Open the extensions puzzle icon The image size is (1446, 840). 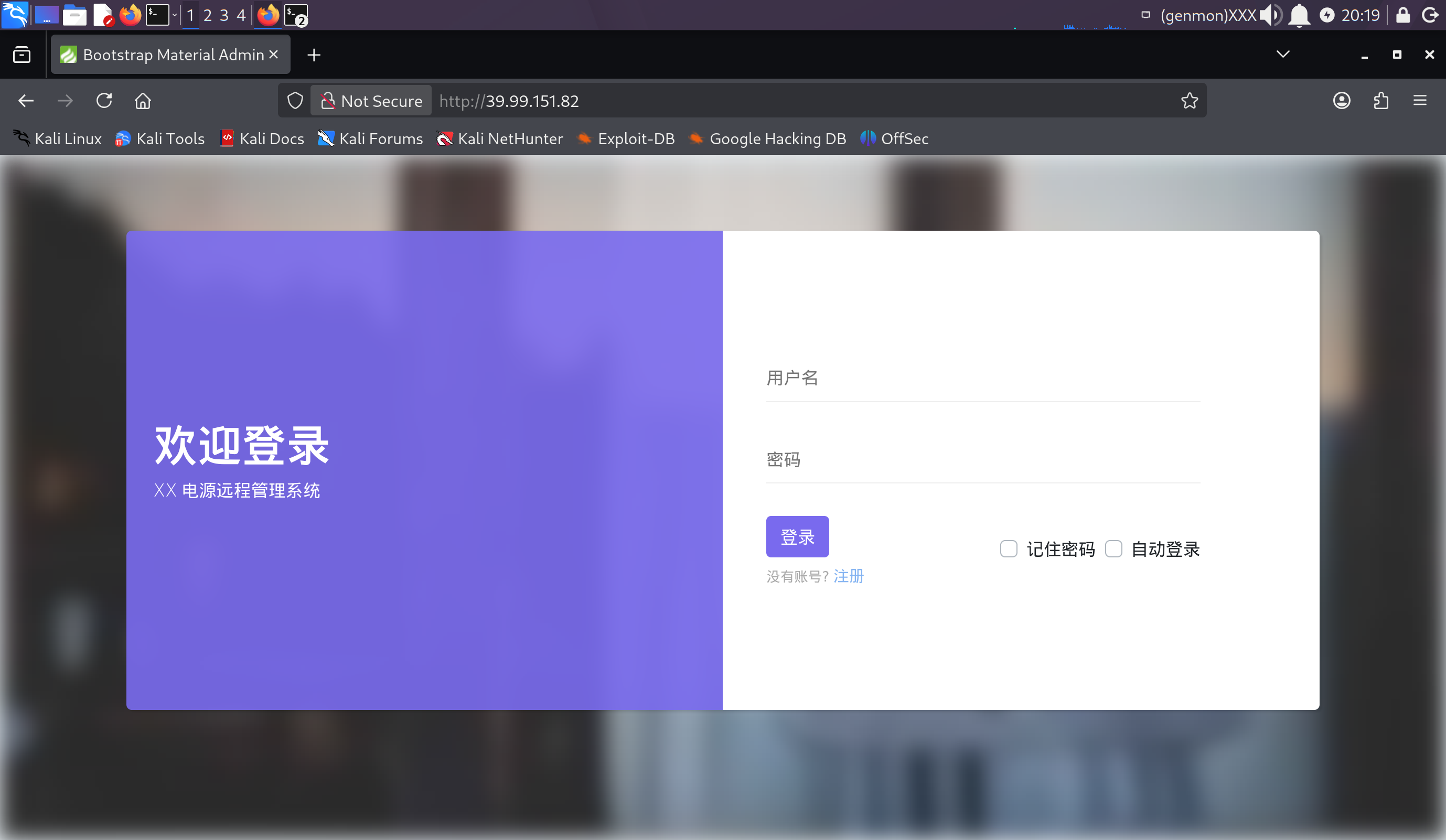click(1381, 101)
